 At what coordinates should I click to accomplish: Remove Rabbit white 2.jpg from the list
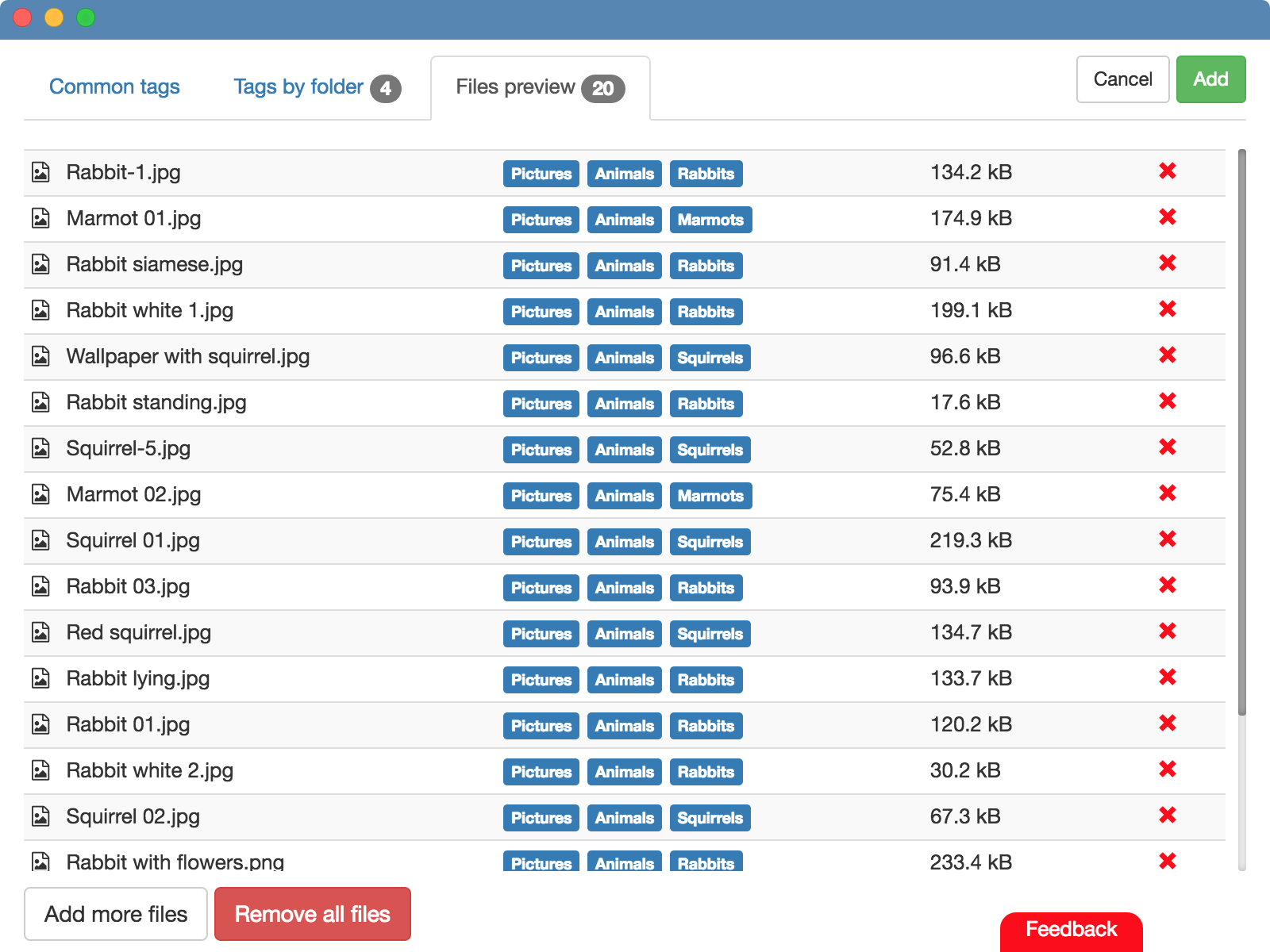point(1168,770)
